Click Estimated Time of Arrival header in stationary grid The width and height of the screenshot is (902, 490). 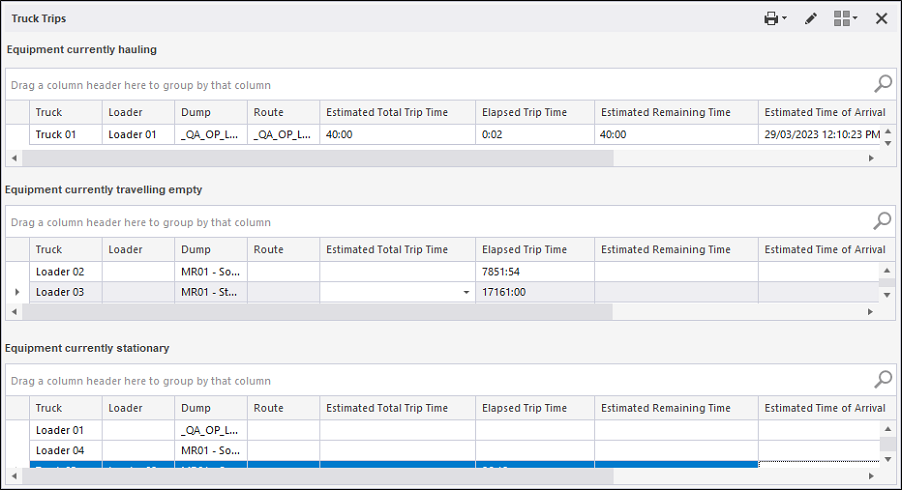pyautogui.click(x=826, y=408)
